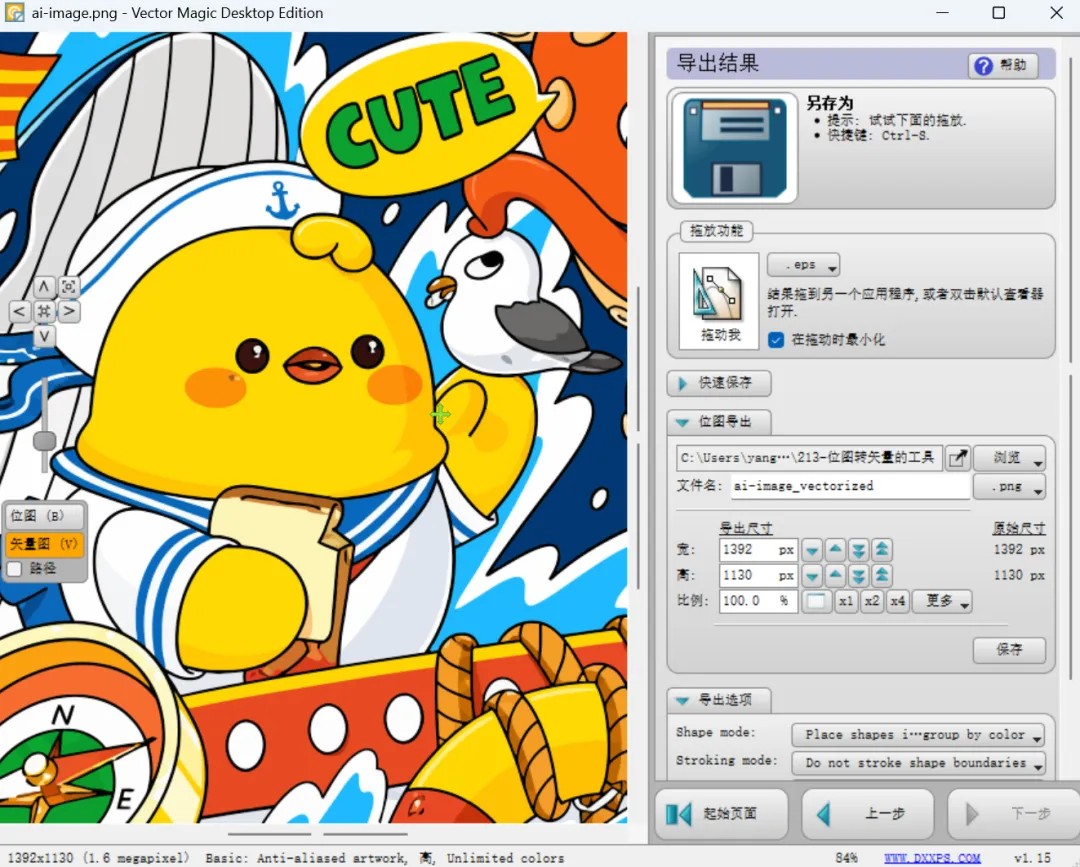The image size is (1080, 867).
Task: Pan the preview up with the arrow
Action: pyautogui.click(x=44, y=286)
